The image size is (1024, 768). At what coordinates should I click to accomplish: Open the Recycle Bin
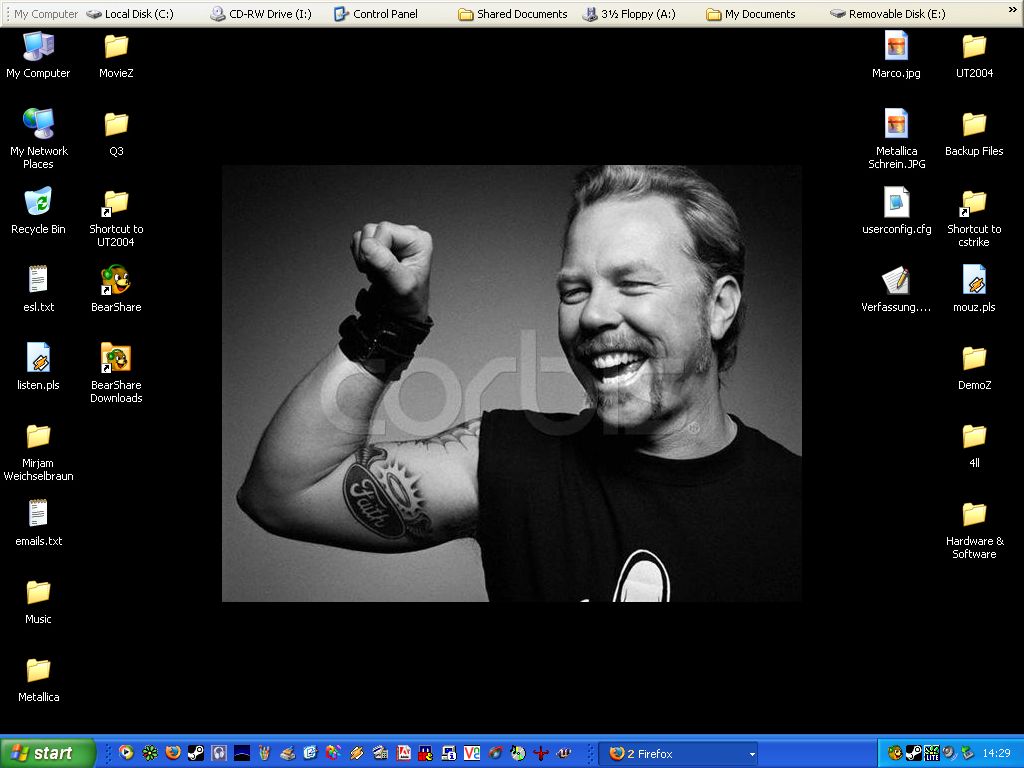(38, 203)
